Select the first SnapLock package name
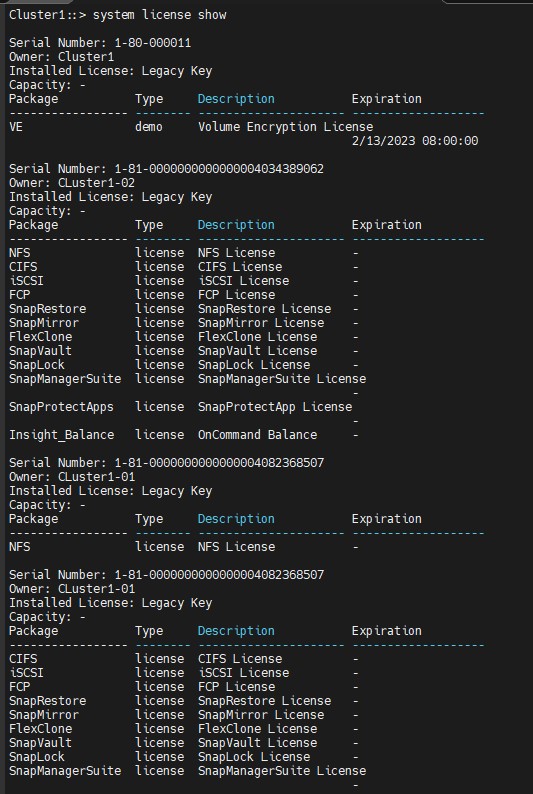The height and width of the screenshot is (794, 533). [37, 365]
